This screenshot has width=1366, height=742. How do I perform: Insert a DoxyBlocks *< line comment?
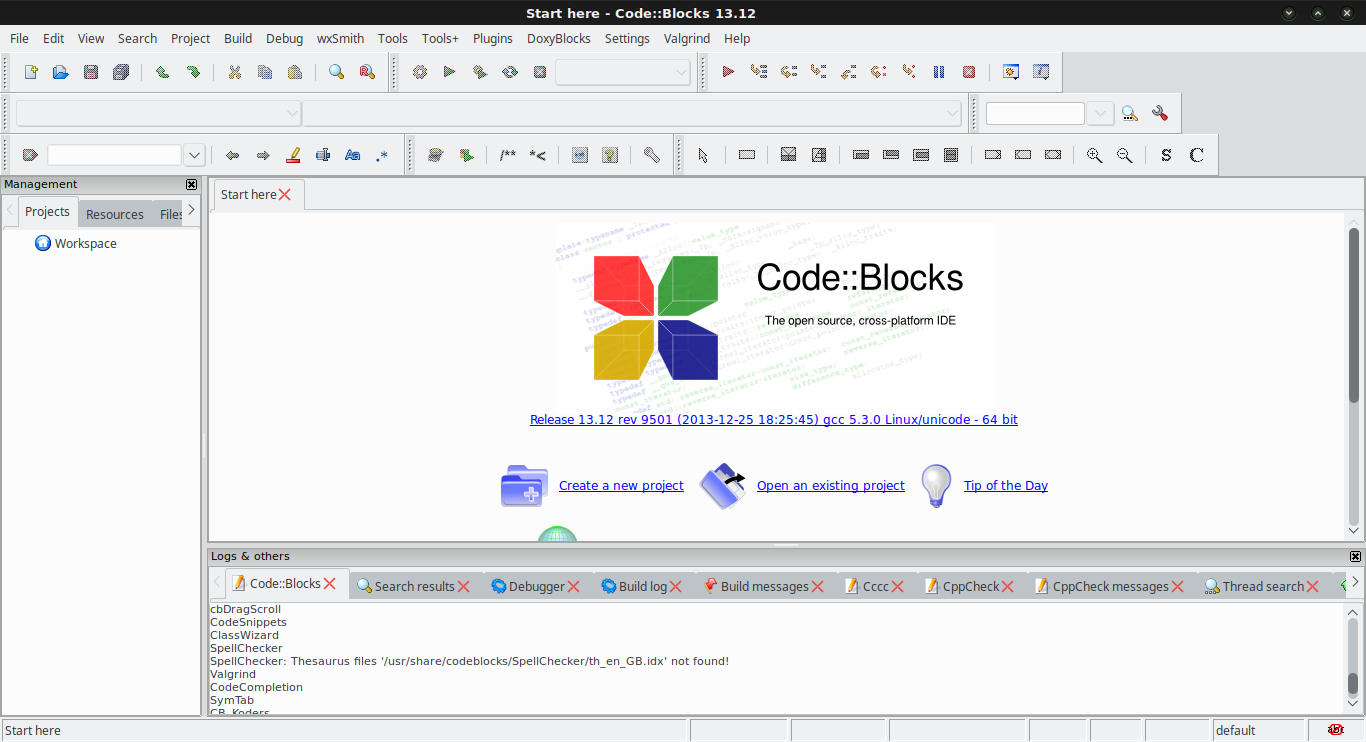[x=538, y=155]
